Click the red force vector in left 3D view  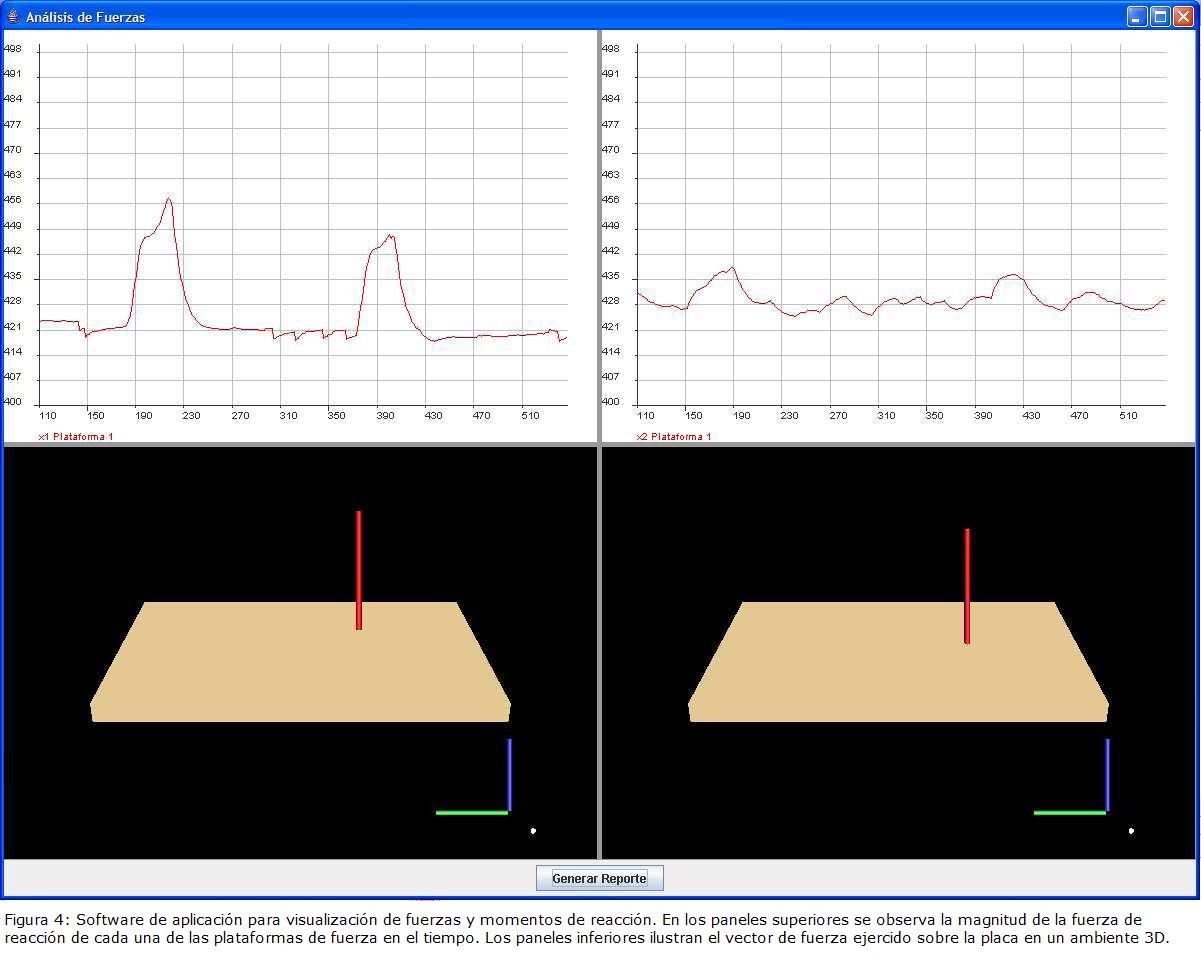point(358,570)
